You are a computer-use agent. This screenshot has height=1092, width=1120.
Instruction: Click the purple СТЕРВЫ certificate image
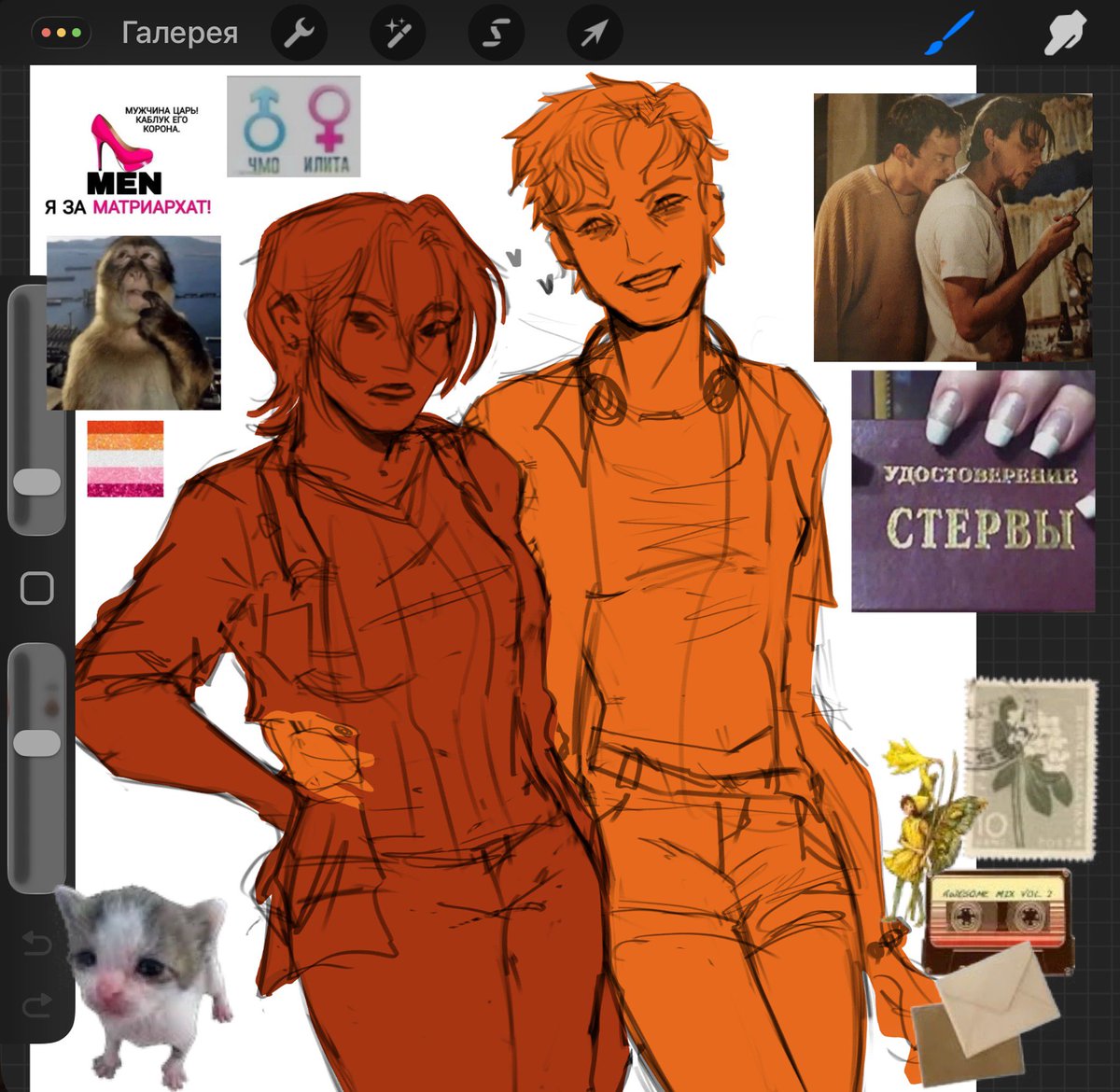click(973, 491)
